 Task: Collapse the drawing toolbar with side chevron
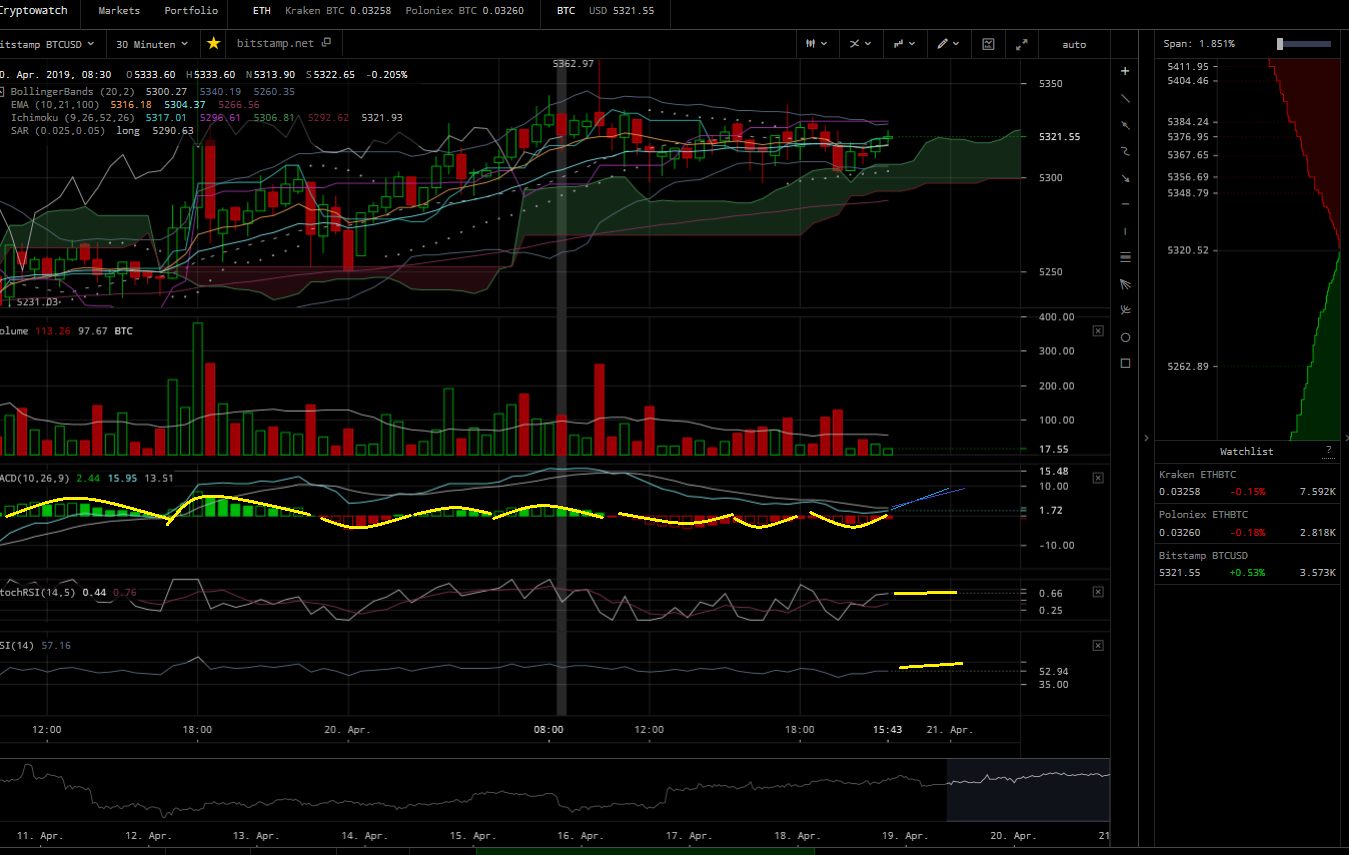pos(1146,438)
